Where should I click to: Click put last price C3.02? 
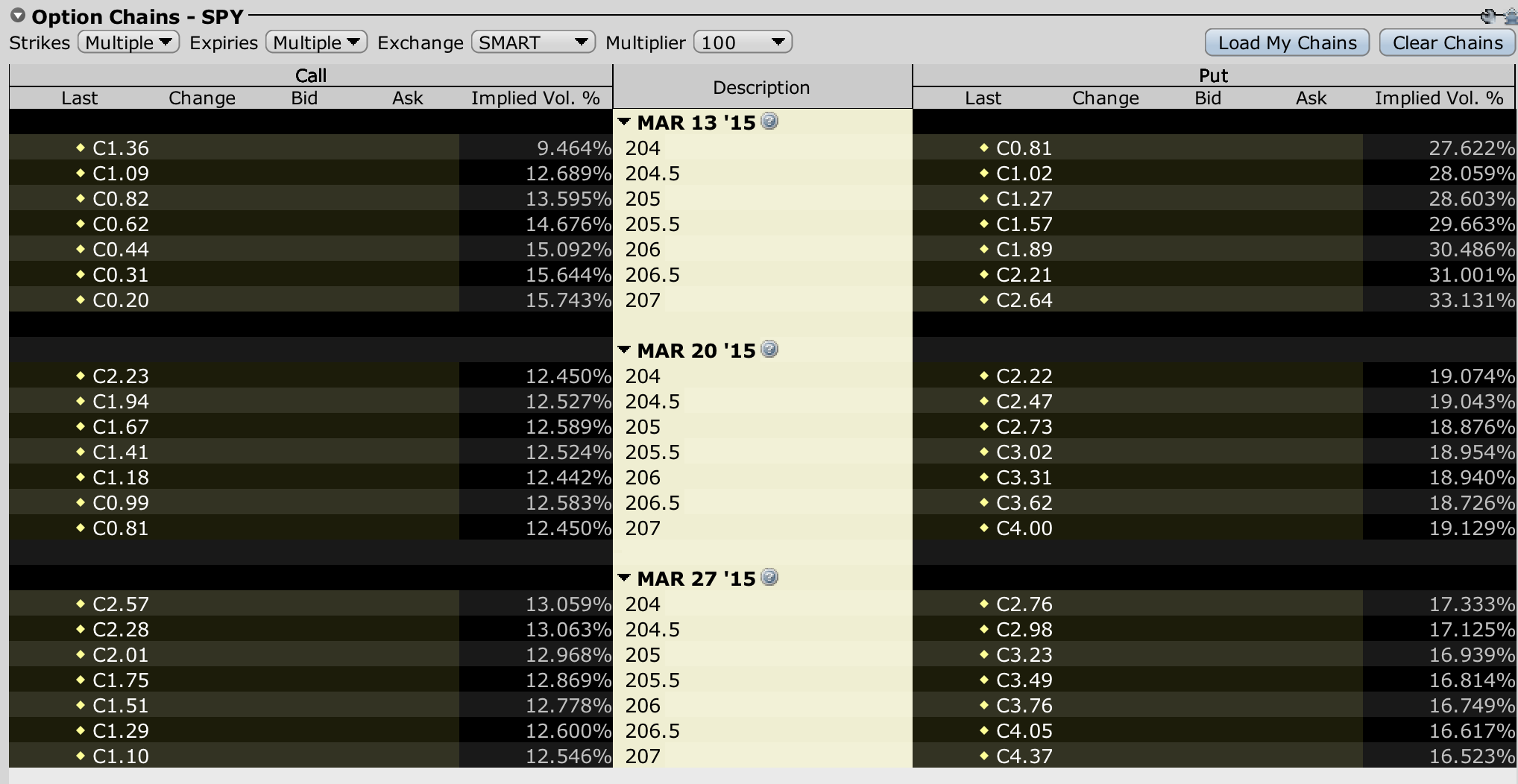(x=1024, y=452)
